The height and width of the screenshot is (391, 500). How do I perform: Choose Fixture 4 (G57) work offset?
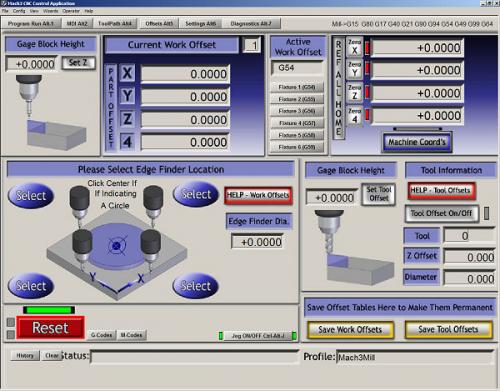point(297,123)
